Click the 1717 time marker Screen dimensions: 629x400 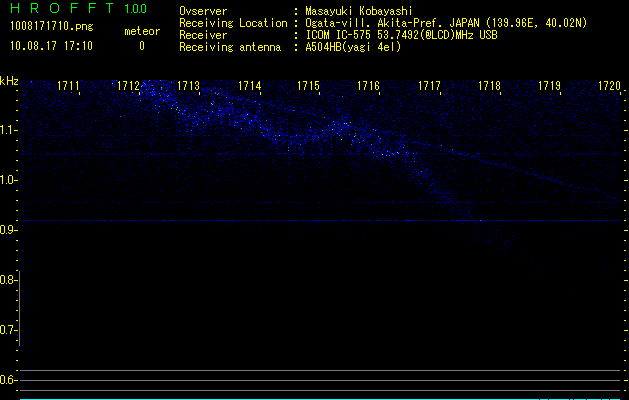pos(429,86)
